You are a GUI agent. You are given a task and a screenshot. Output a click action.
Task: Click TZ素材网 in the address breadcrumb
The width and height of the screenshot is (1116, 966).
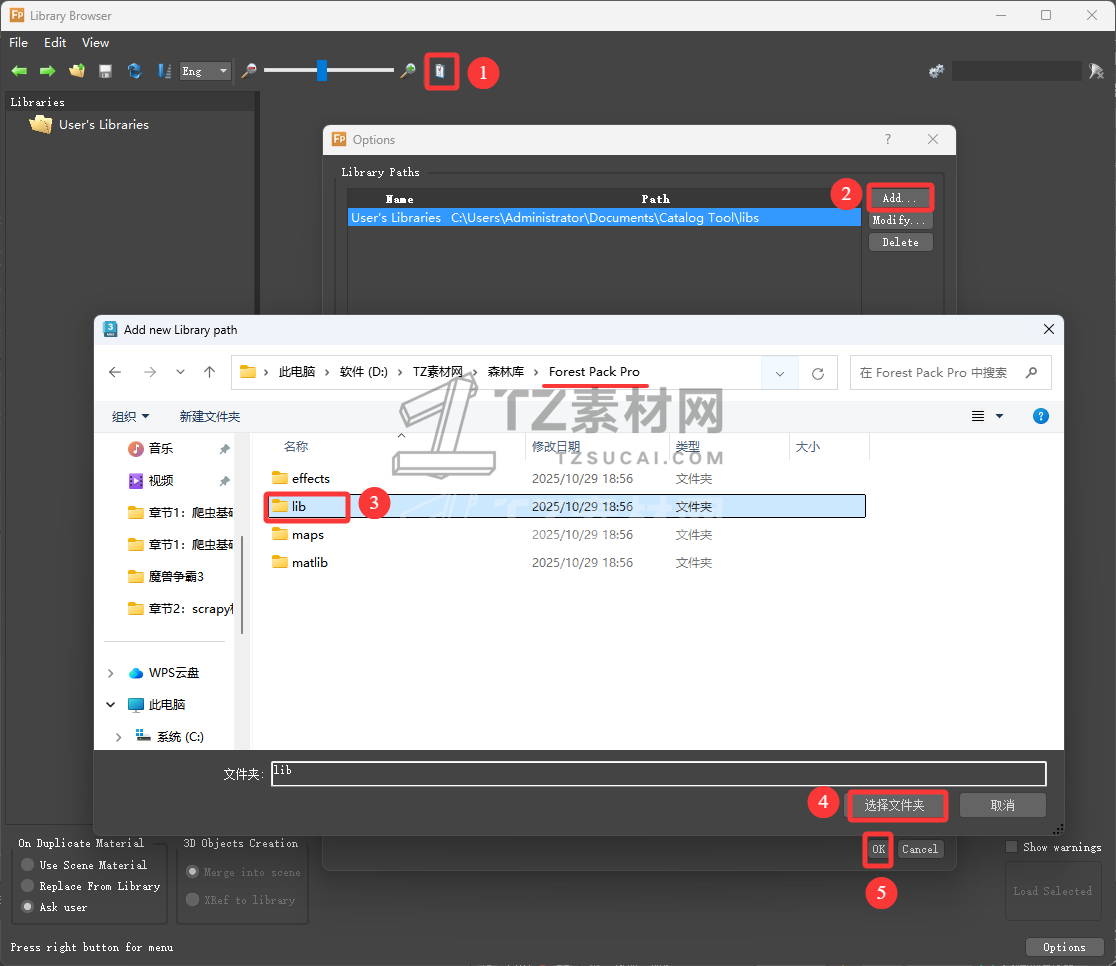[x=437, y=372]
